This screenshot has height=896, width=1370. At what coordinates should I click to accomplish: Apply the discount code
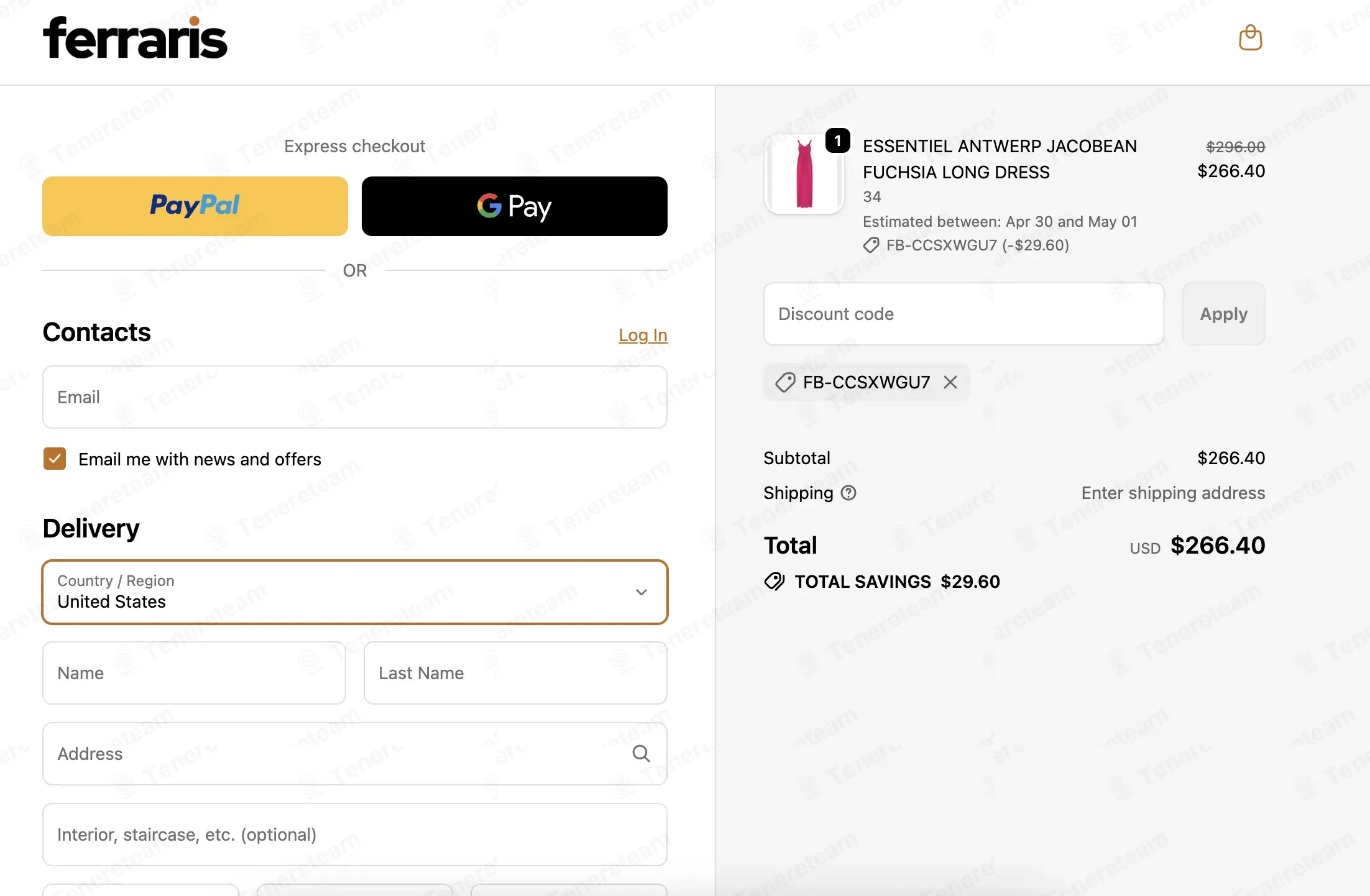tap(1223, 314)
